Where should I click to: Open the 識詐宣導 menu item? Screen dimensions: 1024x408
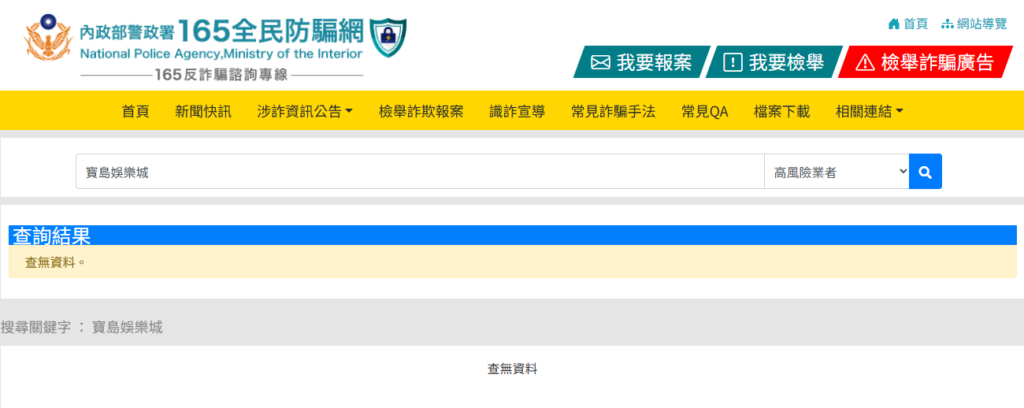517,112
